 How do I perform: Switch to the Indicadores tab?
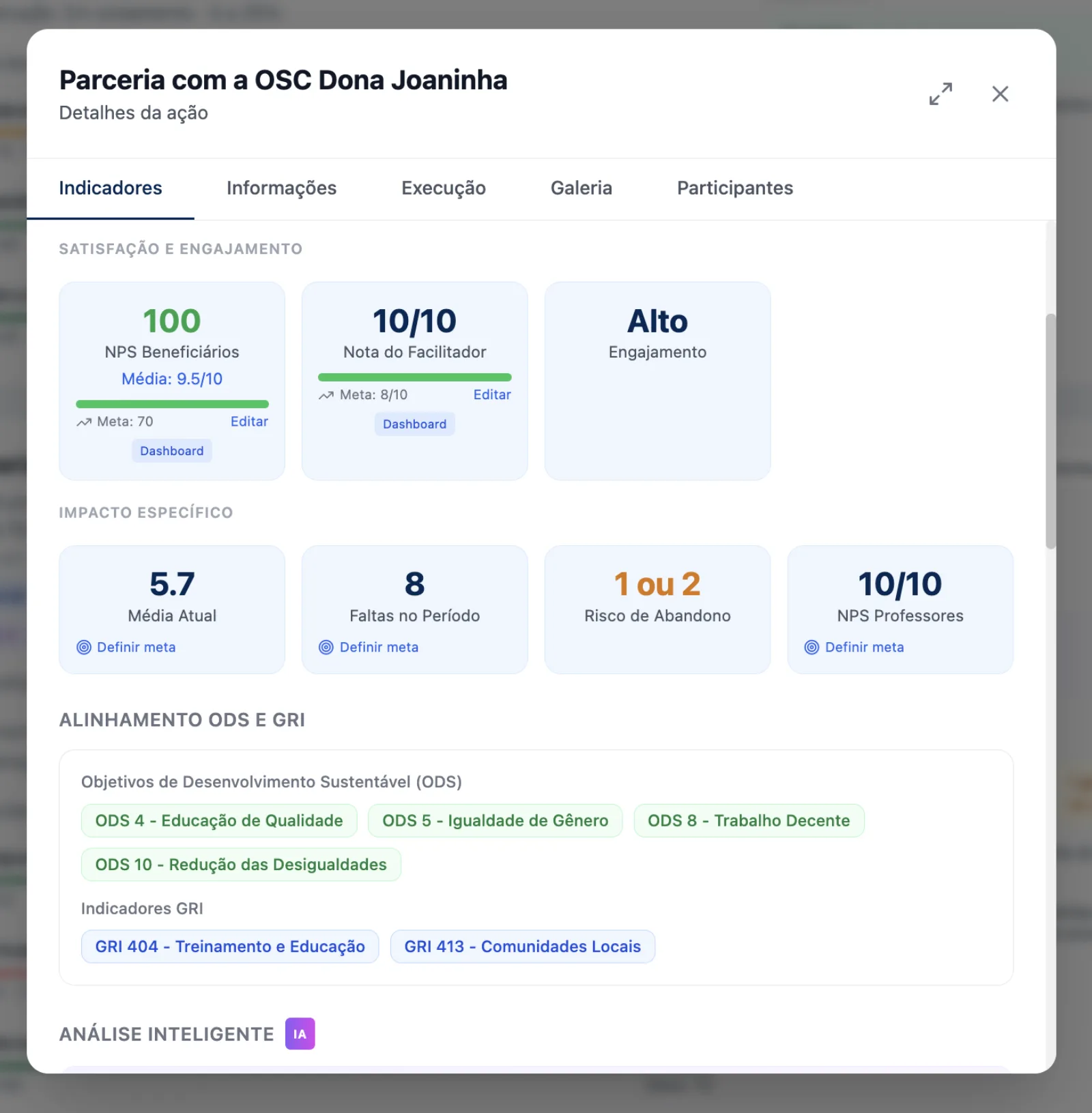pyautogui.click(x=111, y=188)
